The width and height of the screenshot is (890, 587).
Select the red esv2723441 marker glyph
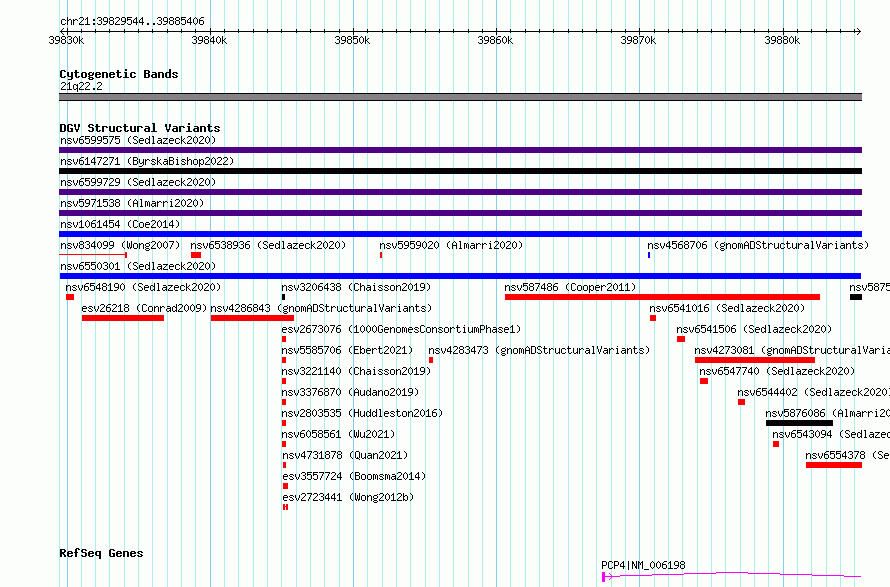286,507
